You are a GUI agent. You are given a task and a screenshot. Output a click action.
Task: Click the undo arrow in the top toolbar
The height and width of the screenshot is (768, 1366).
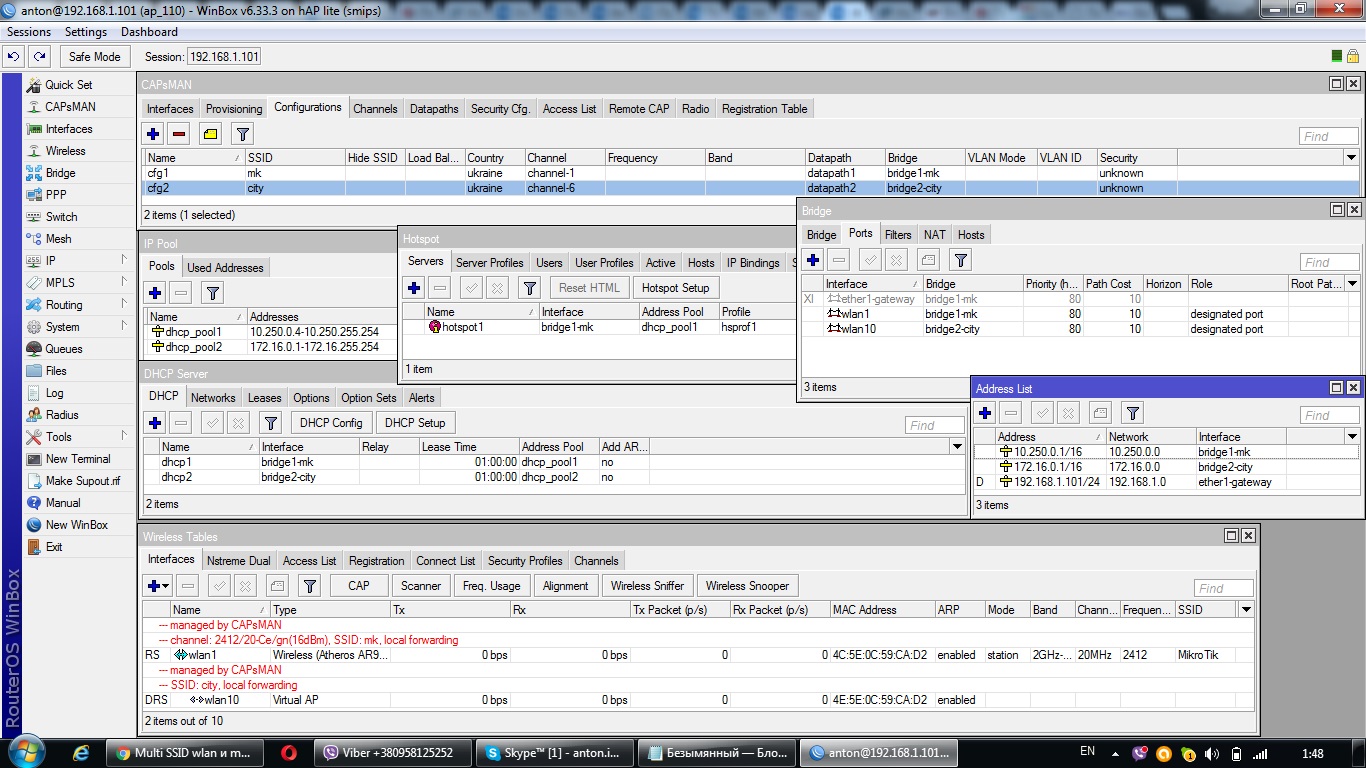(x=14, y=57)
